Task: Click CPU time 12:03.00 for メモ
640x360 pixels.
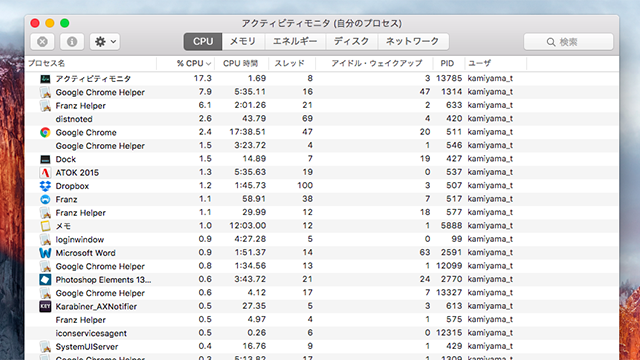Action: click(247, 225)
